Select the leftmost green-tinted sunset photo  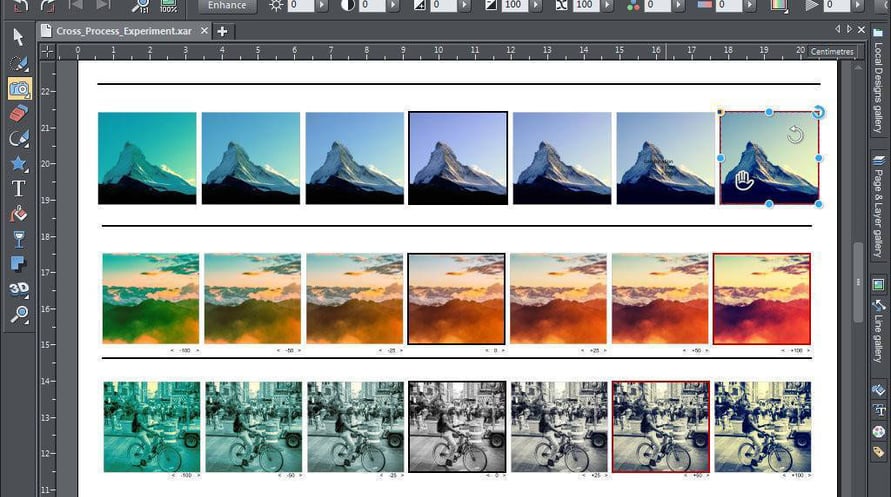(151, 299)
